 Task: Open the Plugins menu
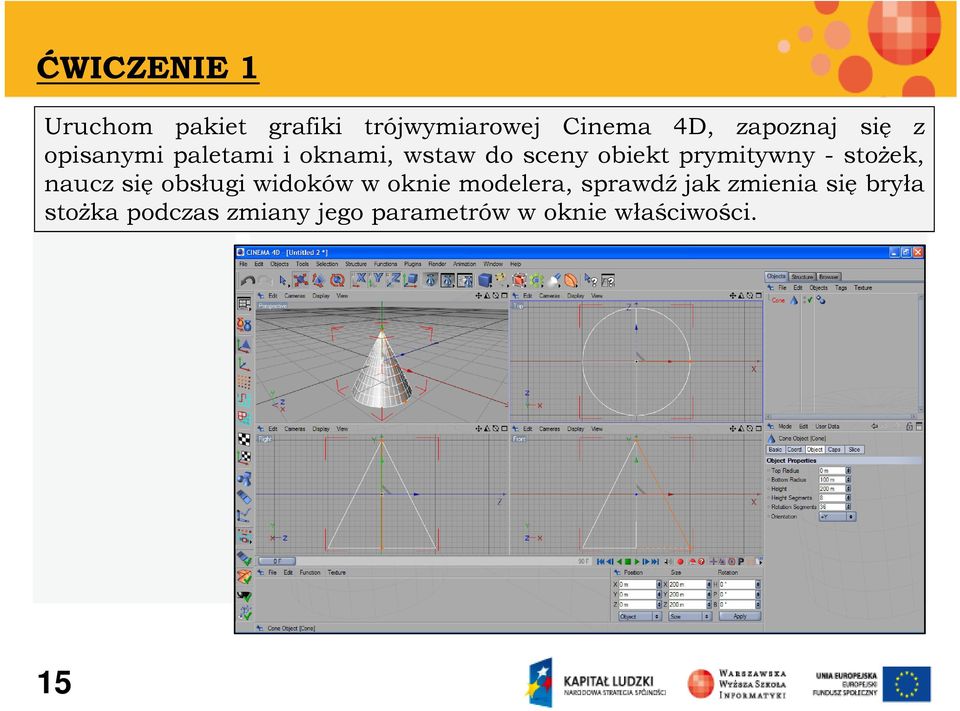click(x=413, y=264)
